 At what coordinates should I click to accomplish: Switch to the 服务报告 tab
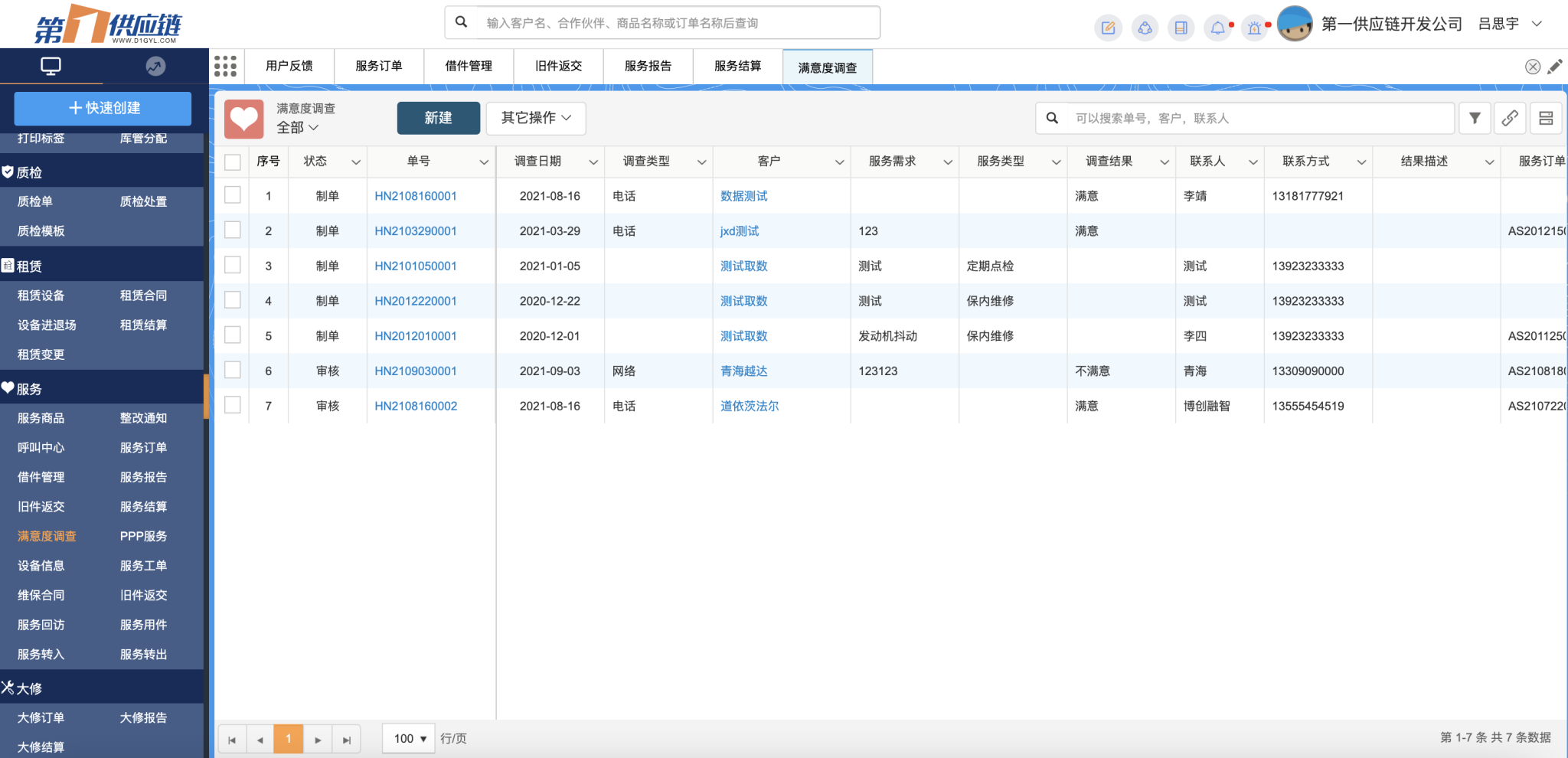click(x=648, y=66)
